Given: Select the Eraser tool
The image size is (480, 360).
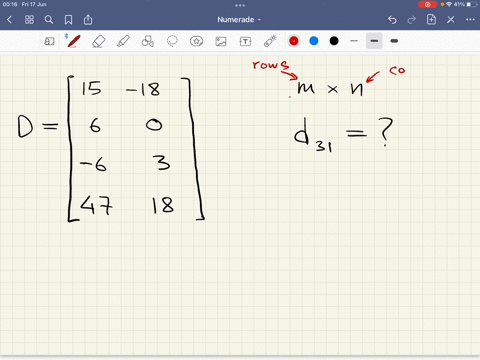Looking at the screenshot, I should point(98,41).
